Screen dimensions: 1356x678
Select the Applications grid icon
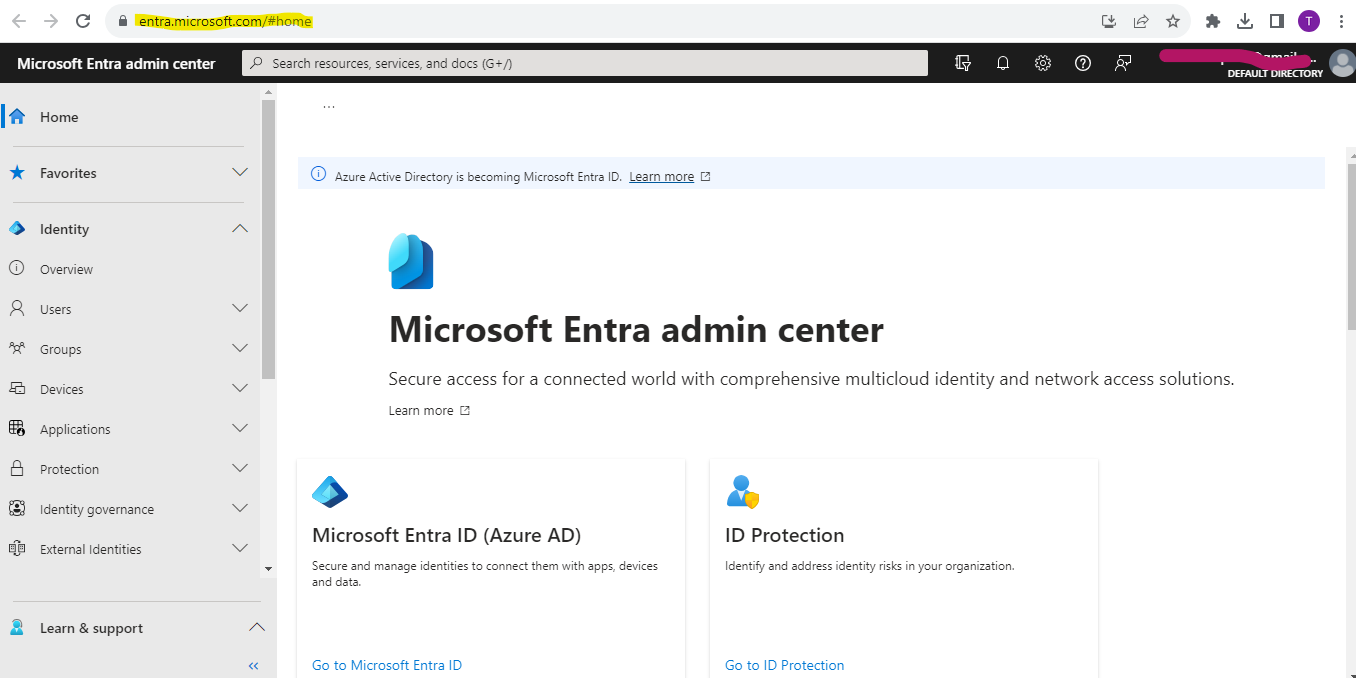(x=17, y=428)
